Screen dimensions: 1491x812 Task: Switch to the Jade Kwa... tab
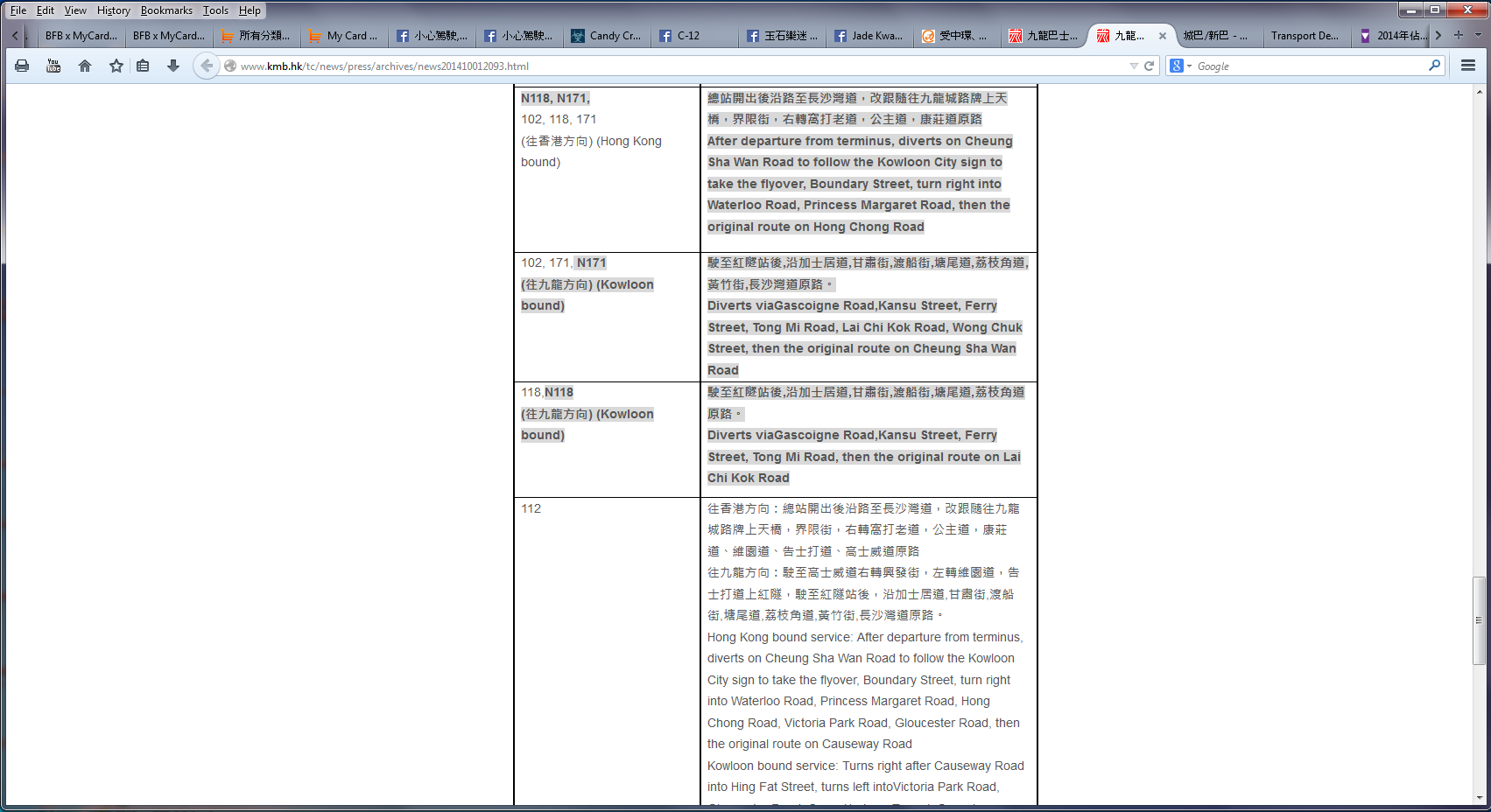click(869, 36)
